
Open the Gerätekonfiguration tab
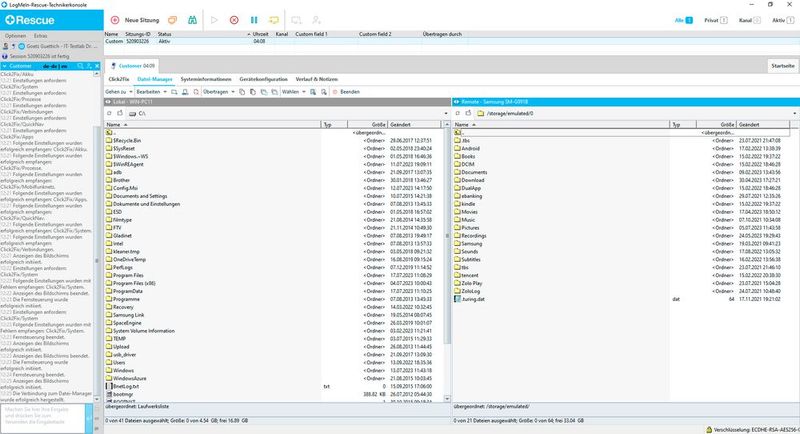click(263, 78)
